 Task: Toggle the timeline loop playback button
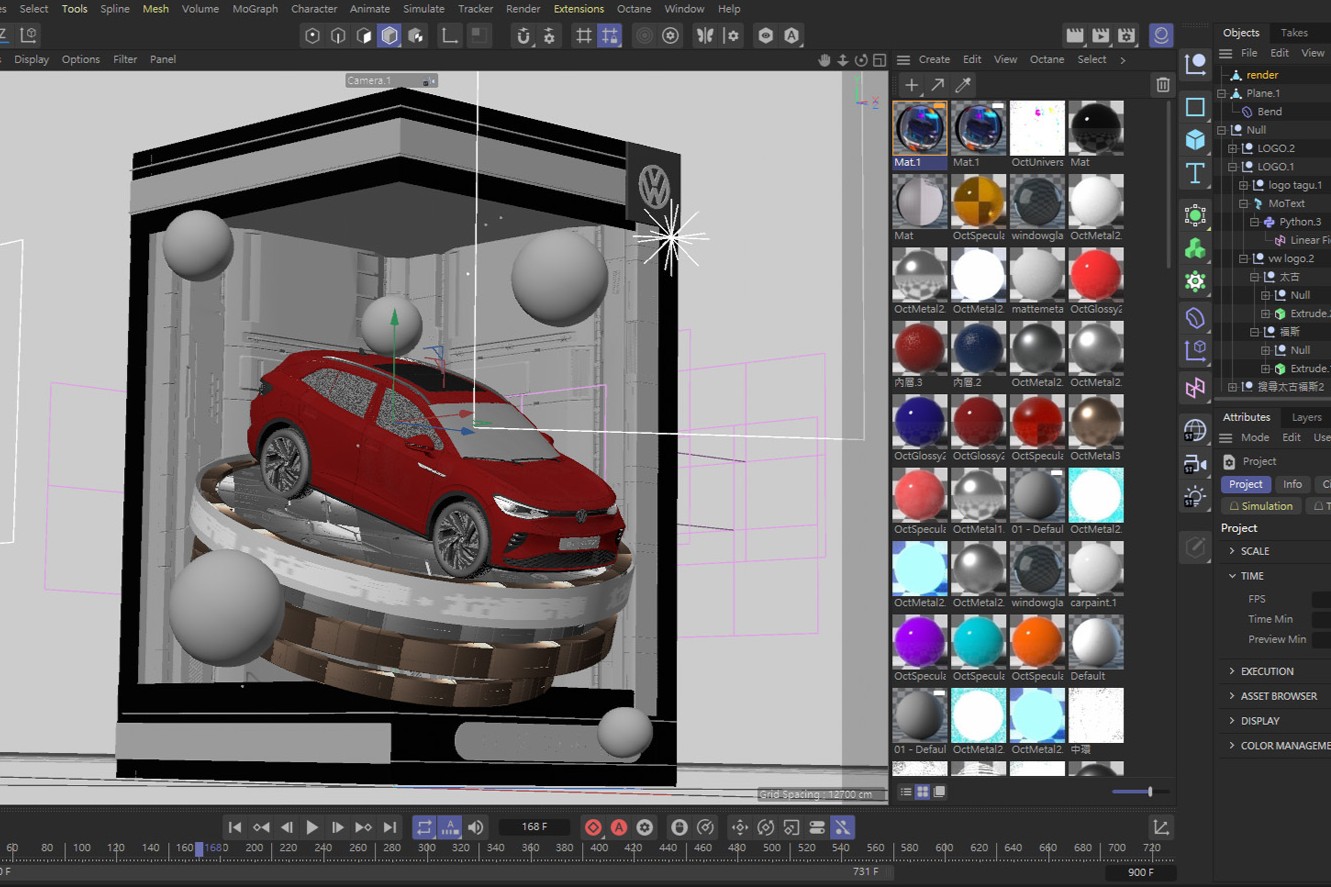point(424,827)
